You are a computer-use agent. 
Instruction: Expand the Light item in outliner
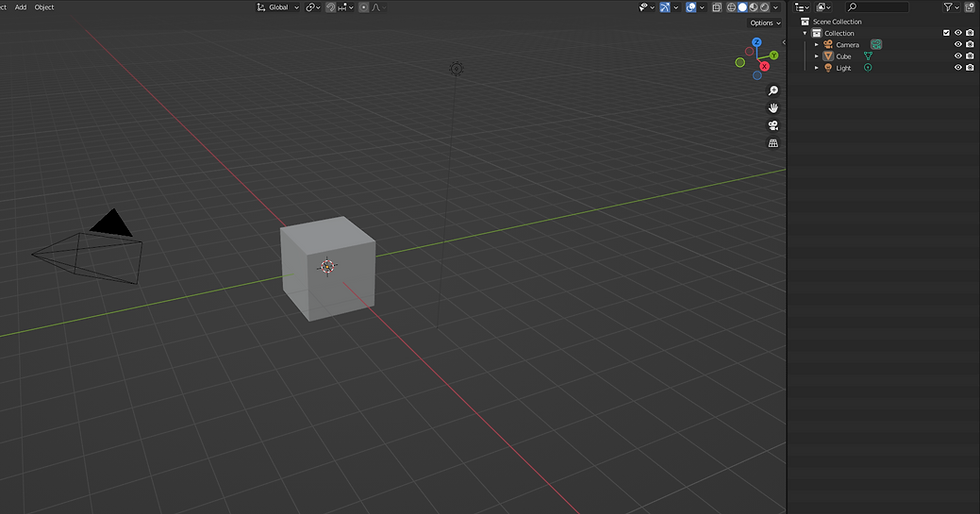pyautogui.click(x=816, y=68)
